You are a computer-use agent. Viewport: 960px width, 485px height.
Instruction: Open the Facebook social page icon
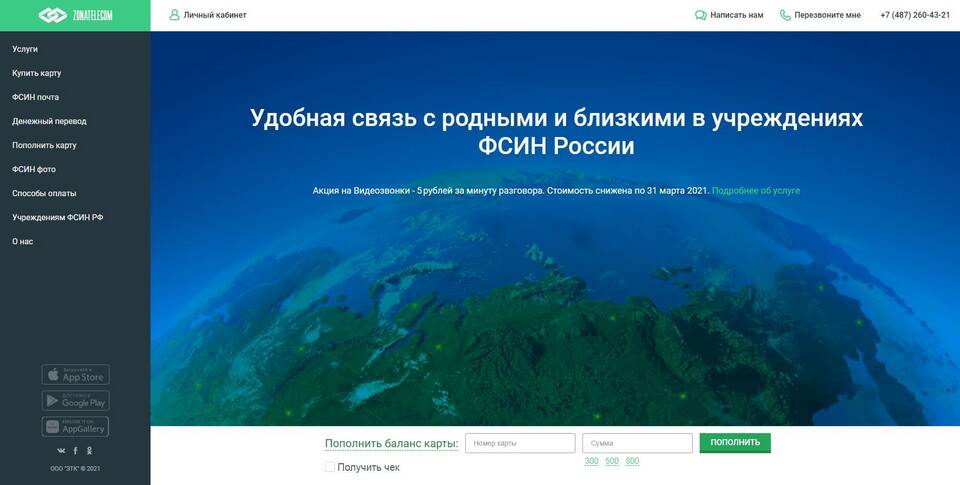(75, 451)
